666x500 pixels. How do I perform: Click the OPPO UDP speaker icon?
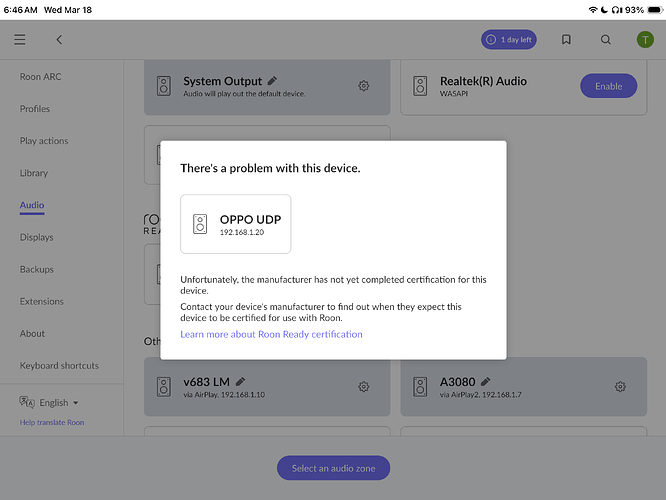[200, 224]
